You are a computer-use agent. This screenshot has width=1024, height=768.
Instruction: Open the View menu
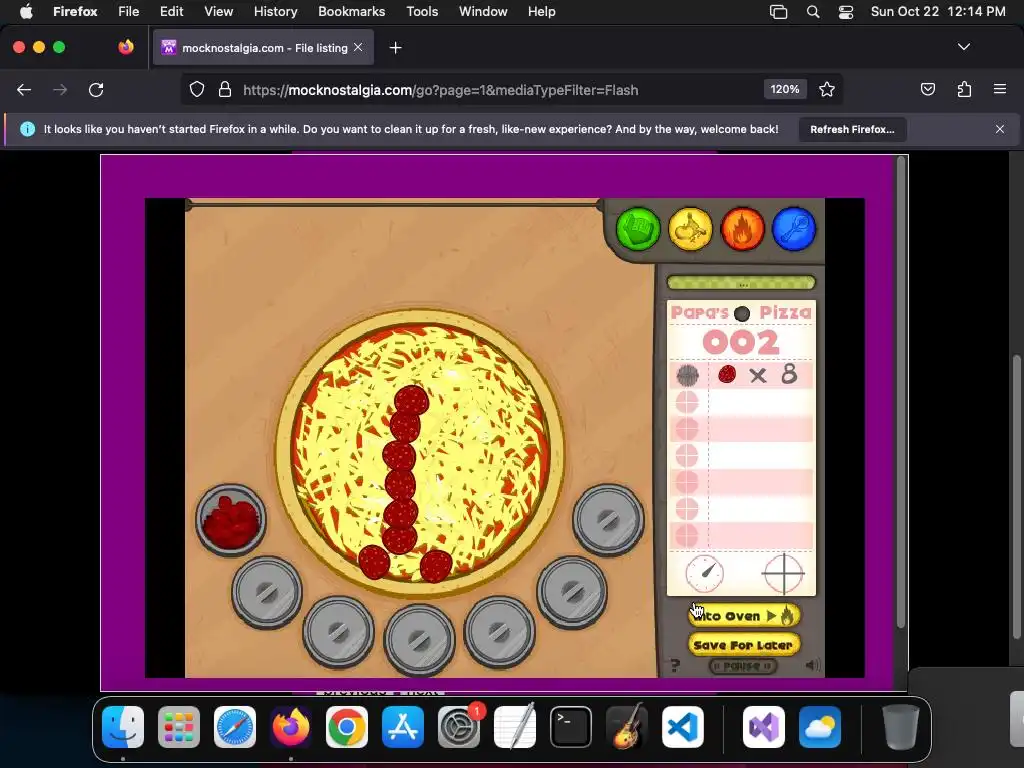pyautogui.click(x=218, y=12)
